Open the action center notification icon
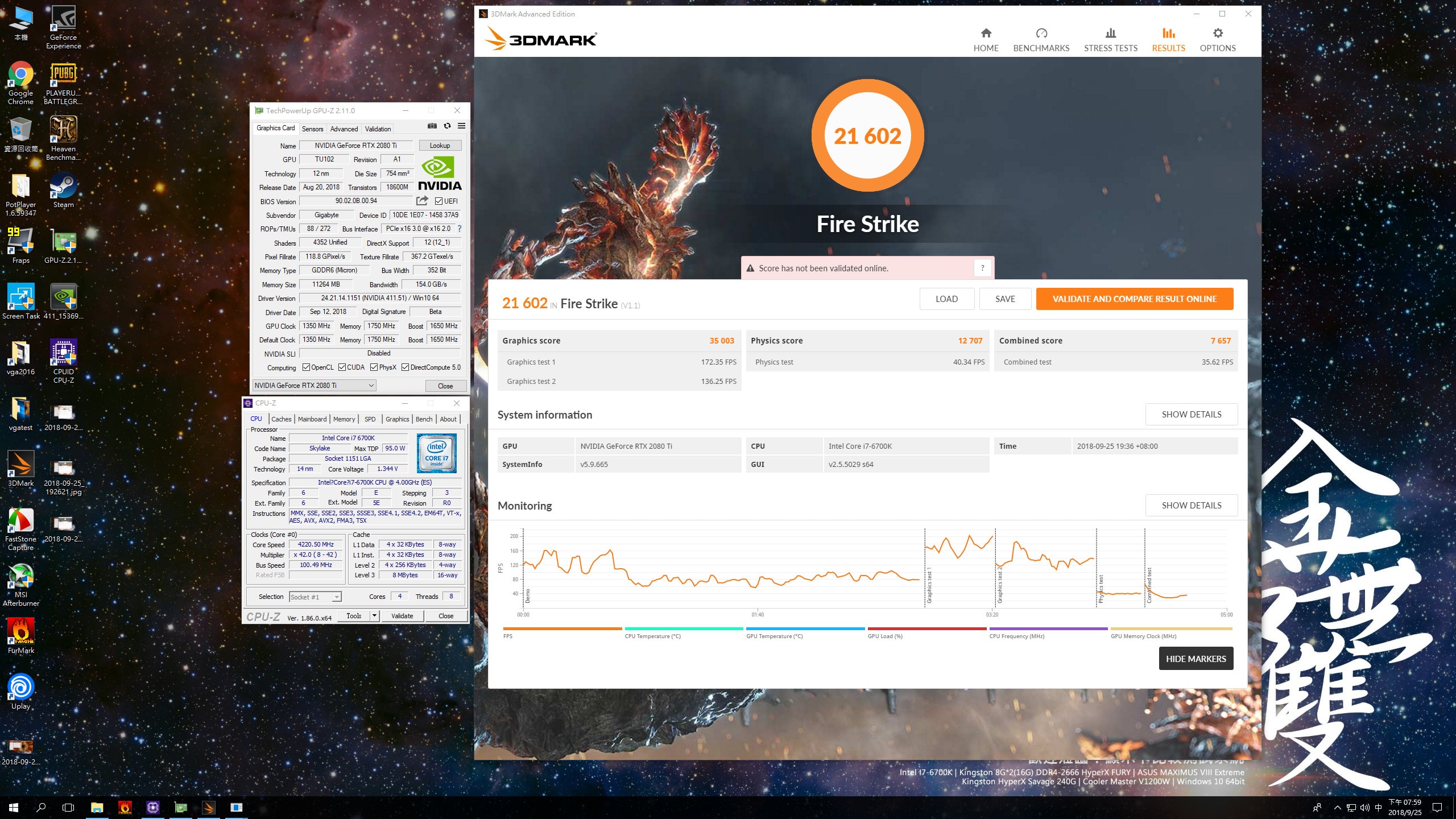The image size is (1456, 819). point(1437,808)
